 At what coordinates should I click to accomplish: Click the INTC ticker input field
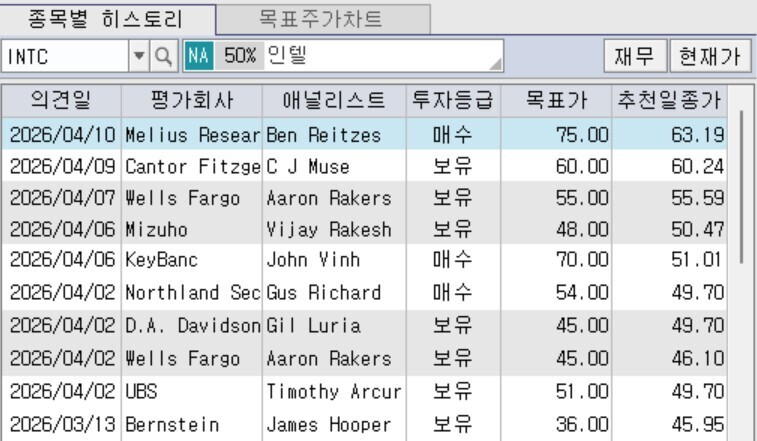pyautogui.click(x=65, y=57)
